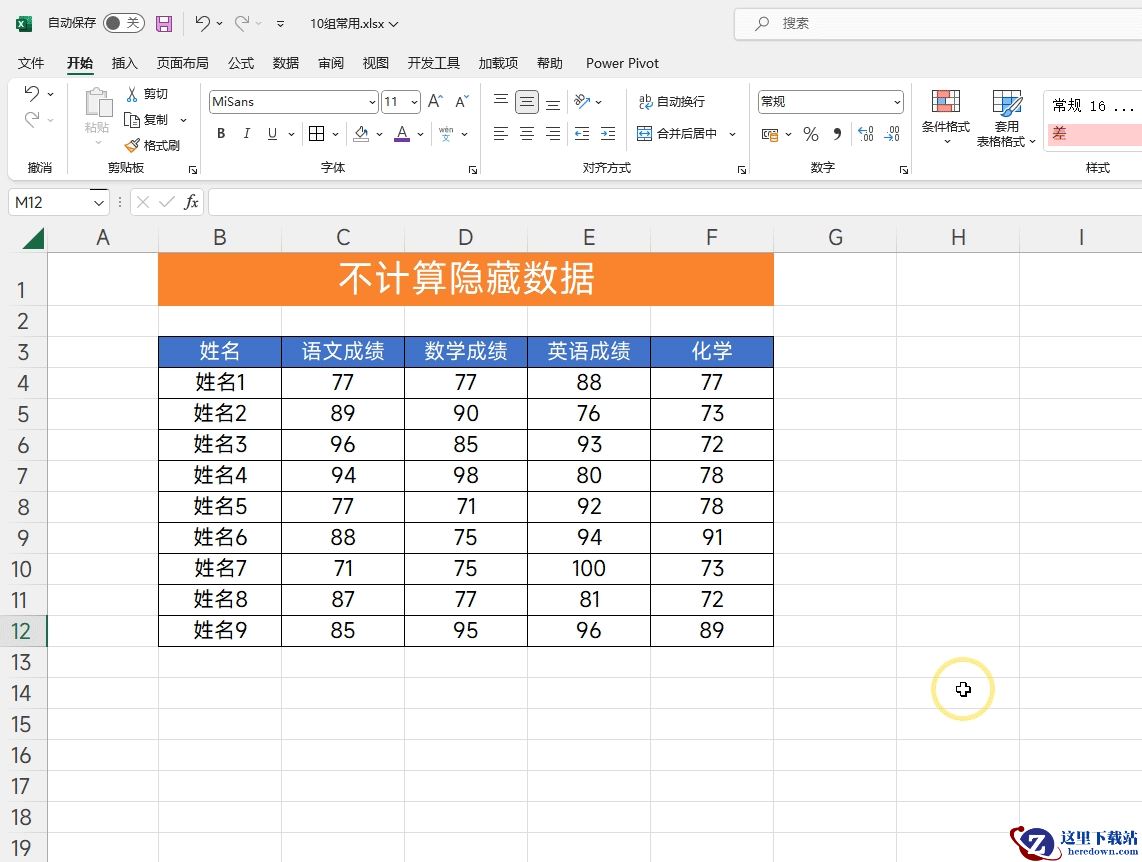The image size is (1142, 862).
Task: Click the formula bar input
Action: [675, 202]
